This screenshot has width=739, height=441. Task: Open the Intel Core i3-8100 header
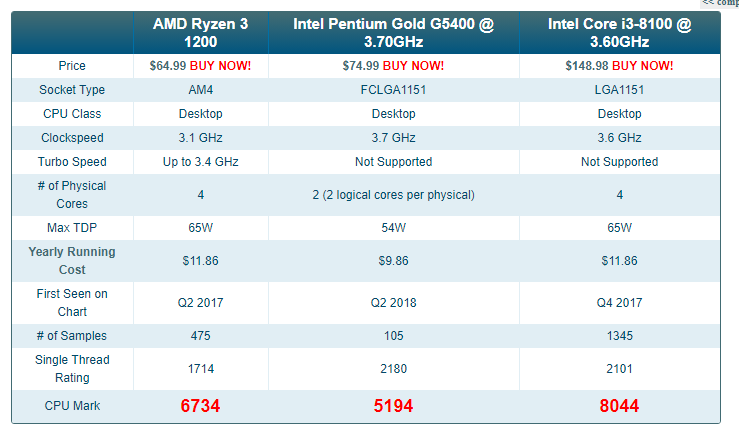pyautogui.click(x=619, y=32)
